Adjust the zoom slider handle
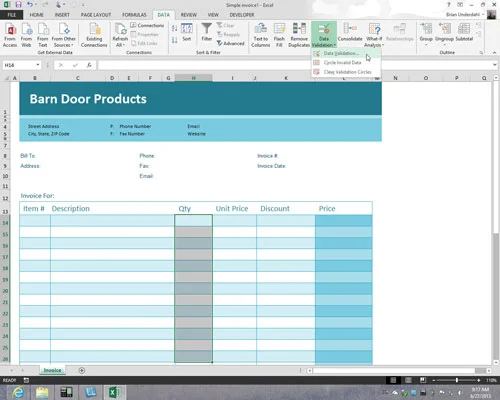 (457, 380)
